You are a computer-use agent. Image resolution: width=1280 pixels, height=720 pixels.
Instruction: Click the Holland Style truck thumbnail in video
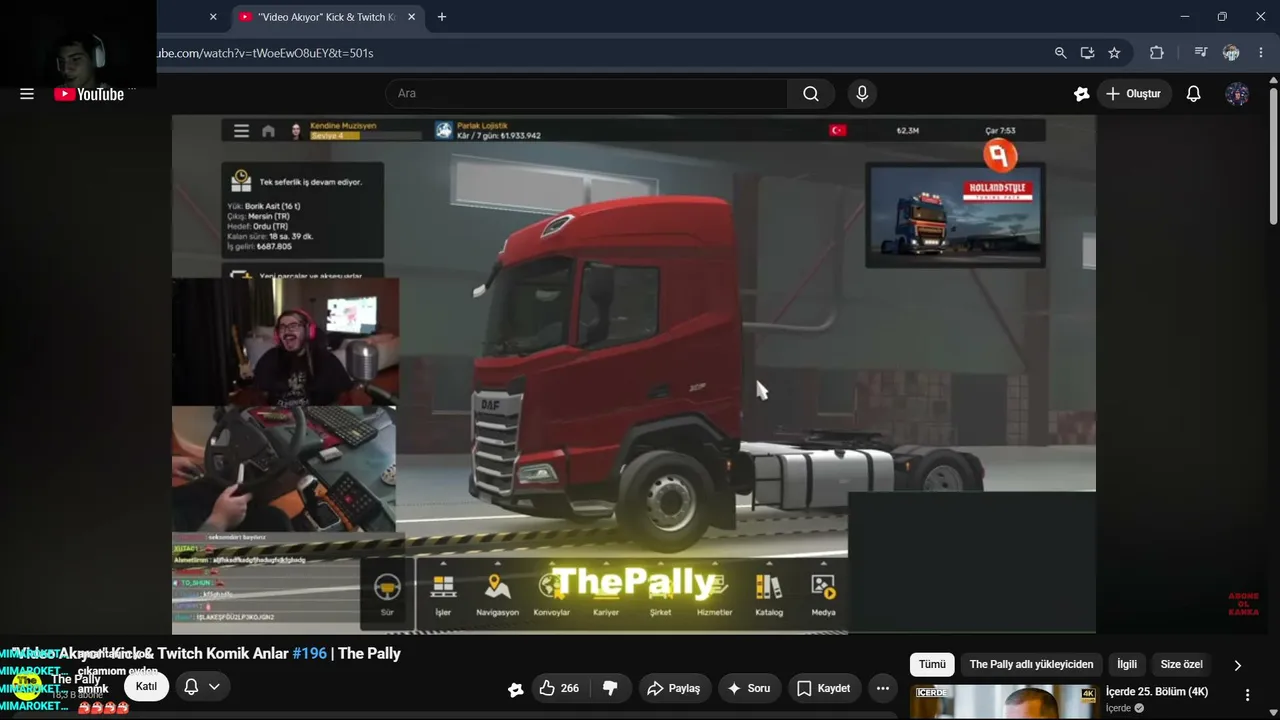[x=955, y=215]
